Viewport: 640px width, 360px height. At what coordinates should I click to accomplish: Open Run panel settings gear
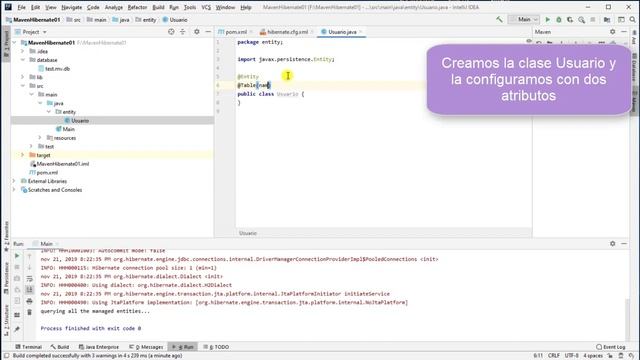click(x=613, y=244)
